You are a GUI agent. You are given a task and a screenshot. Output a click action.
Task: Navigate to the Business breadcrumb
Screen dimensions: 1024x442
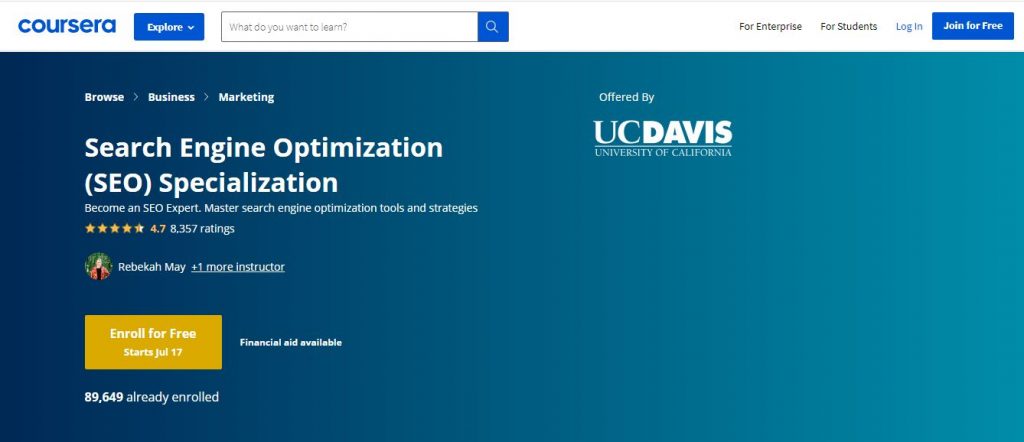point(171,97)
